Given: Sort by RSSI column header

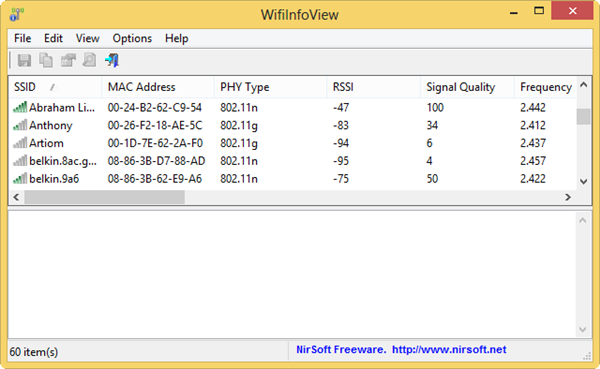Looking at the screenshot, I should pyautogui.click(x=373, y=87).
